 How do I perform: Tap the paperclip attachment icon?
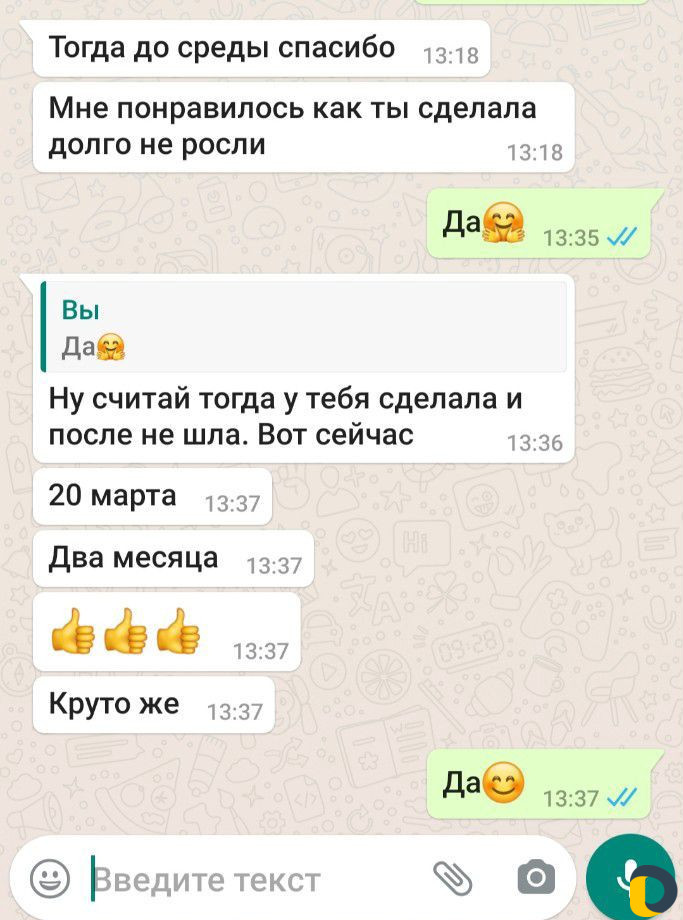(452, 878)
